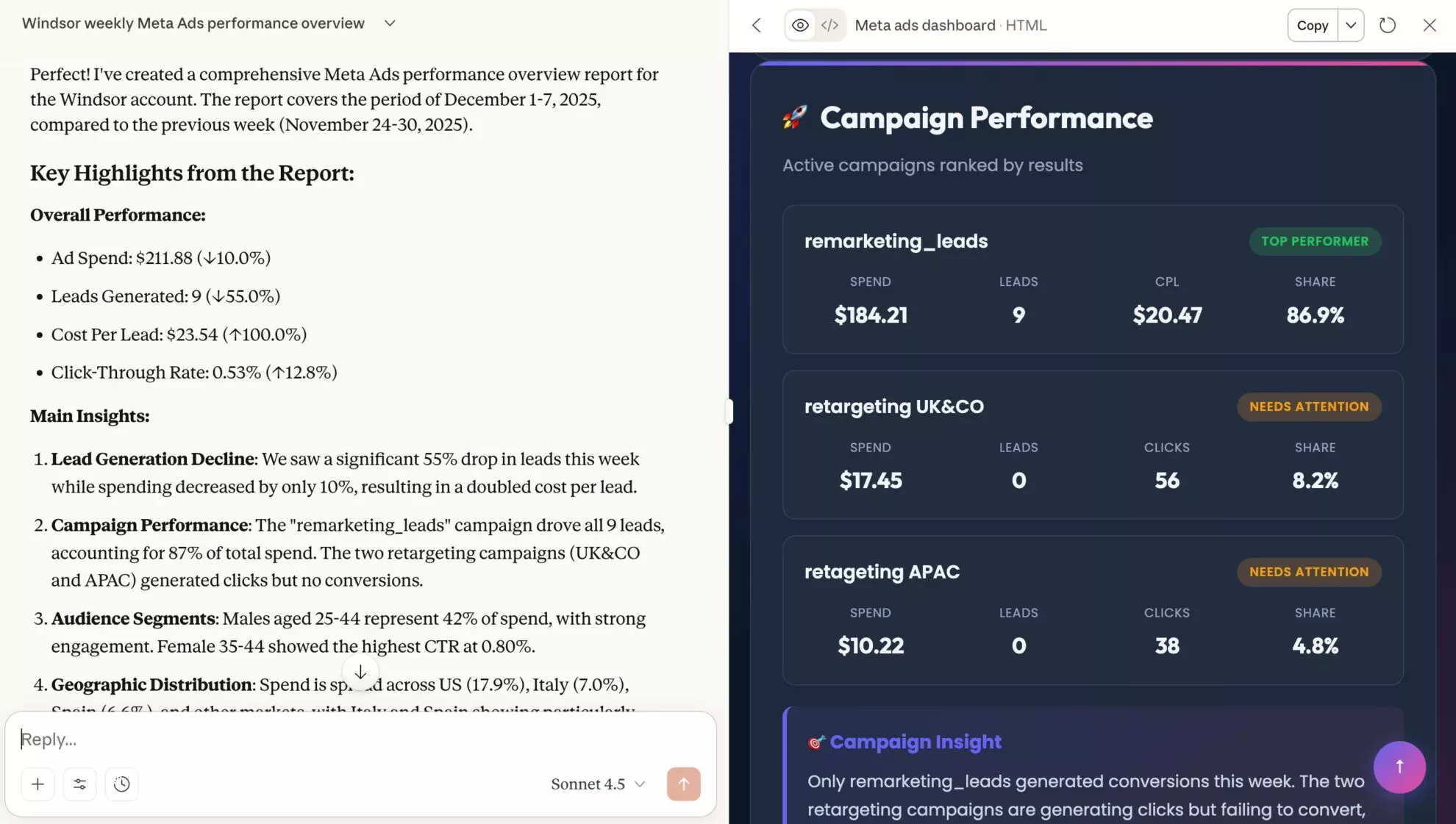Image resolution: width=1456 pixels, height=824 pixels.
Task: Click the pink scroll-to-top arrow on dashboard
Action: pyautogui.click(x=1399, y=767)
